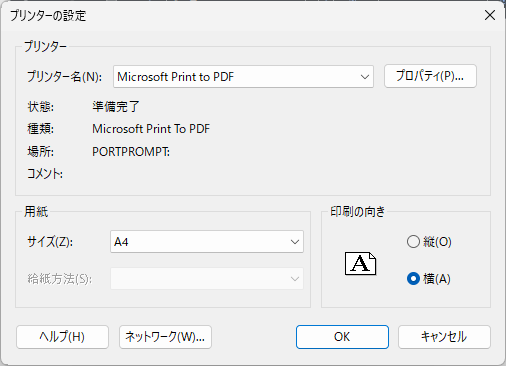Open the ネットワーク(W)... button
506x366 pixels.
click(165, 337)
